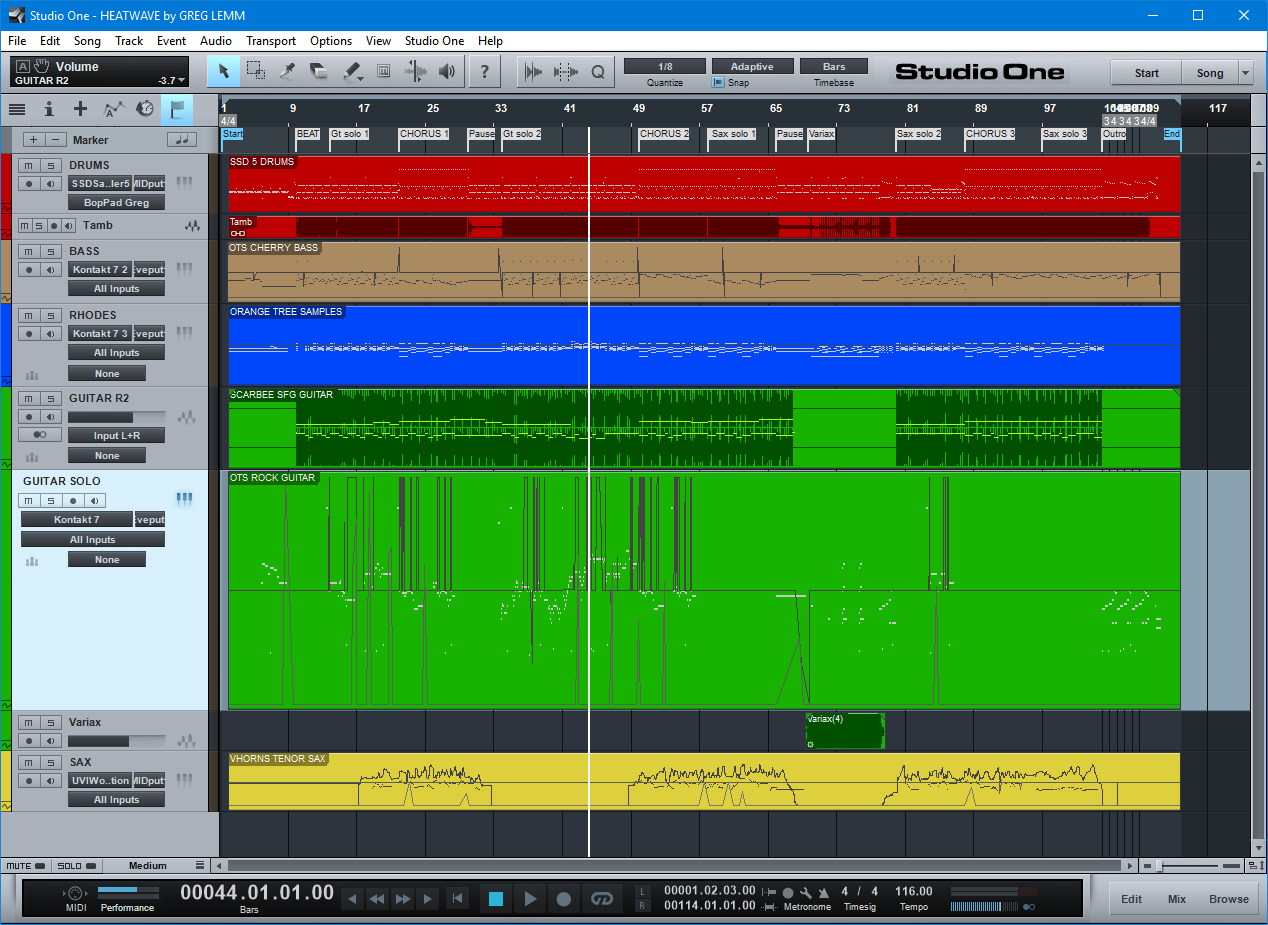Select the Range tool
The width and height of the screenshot is (1268, 925).
click(x=256, y=71)
